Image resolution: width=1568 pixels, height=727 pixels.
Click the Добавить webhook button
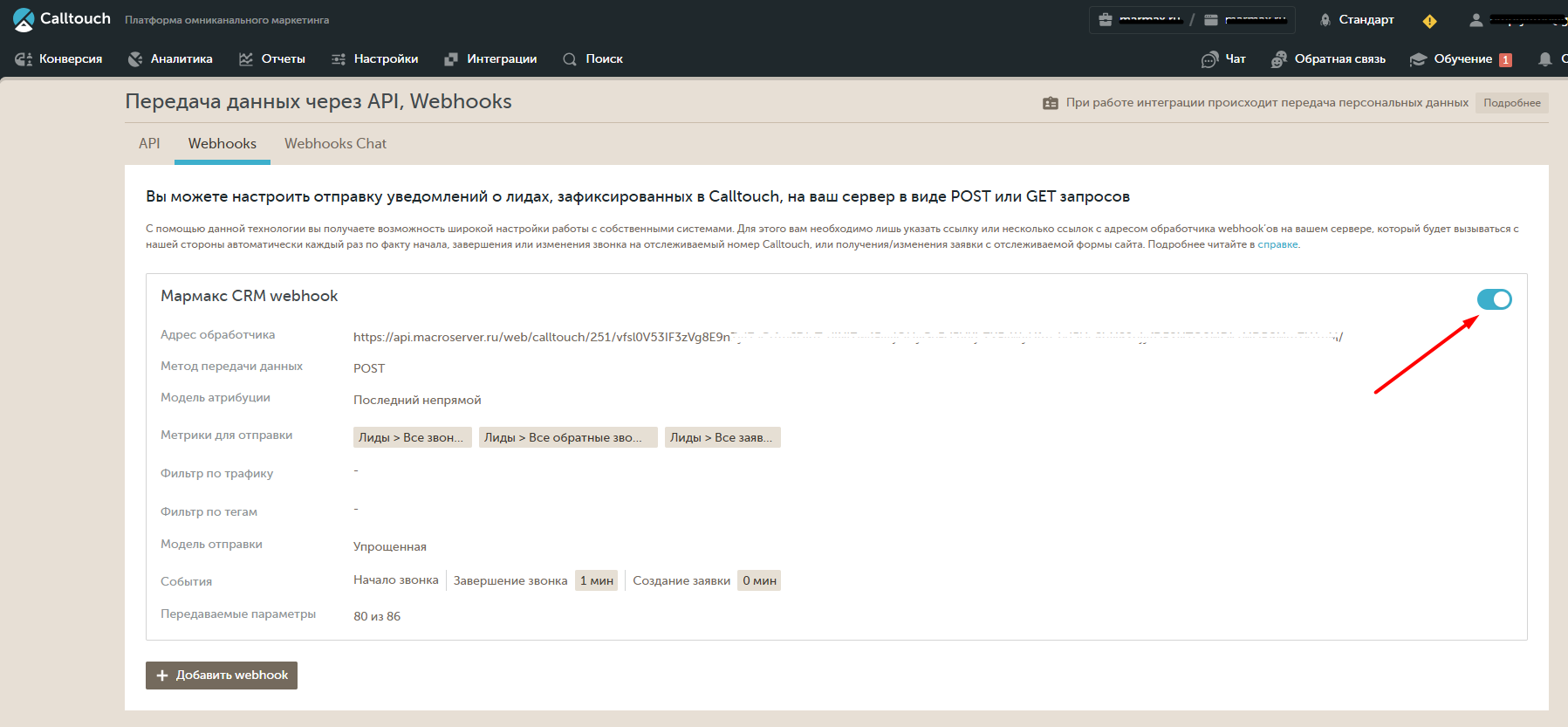(x=222, y=676)
